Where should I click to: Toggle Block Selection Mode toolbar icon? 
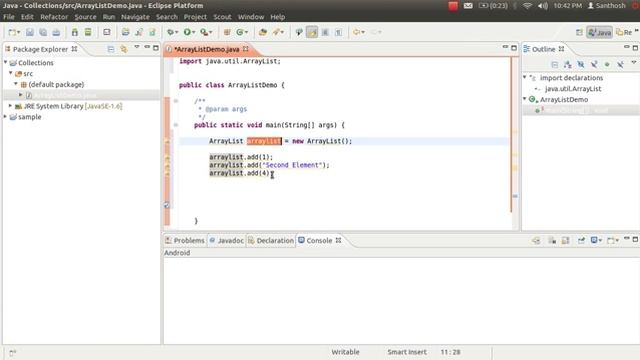tap(325, 32)
